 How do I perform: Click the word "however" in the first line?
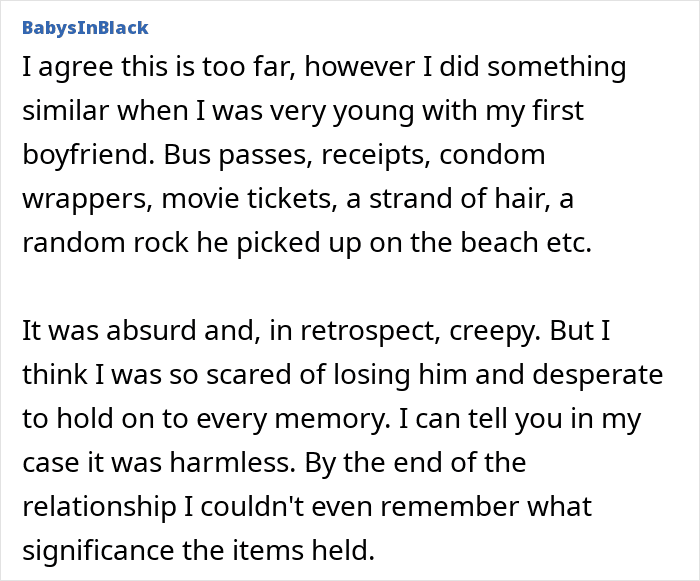tap(363, 66)
